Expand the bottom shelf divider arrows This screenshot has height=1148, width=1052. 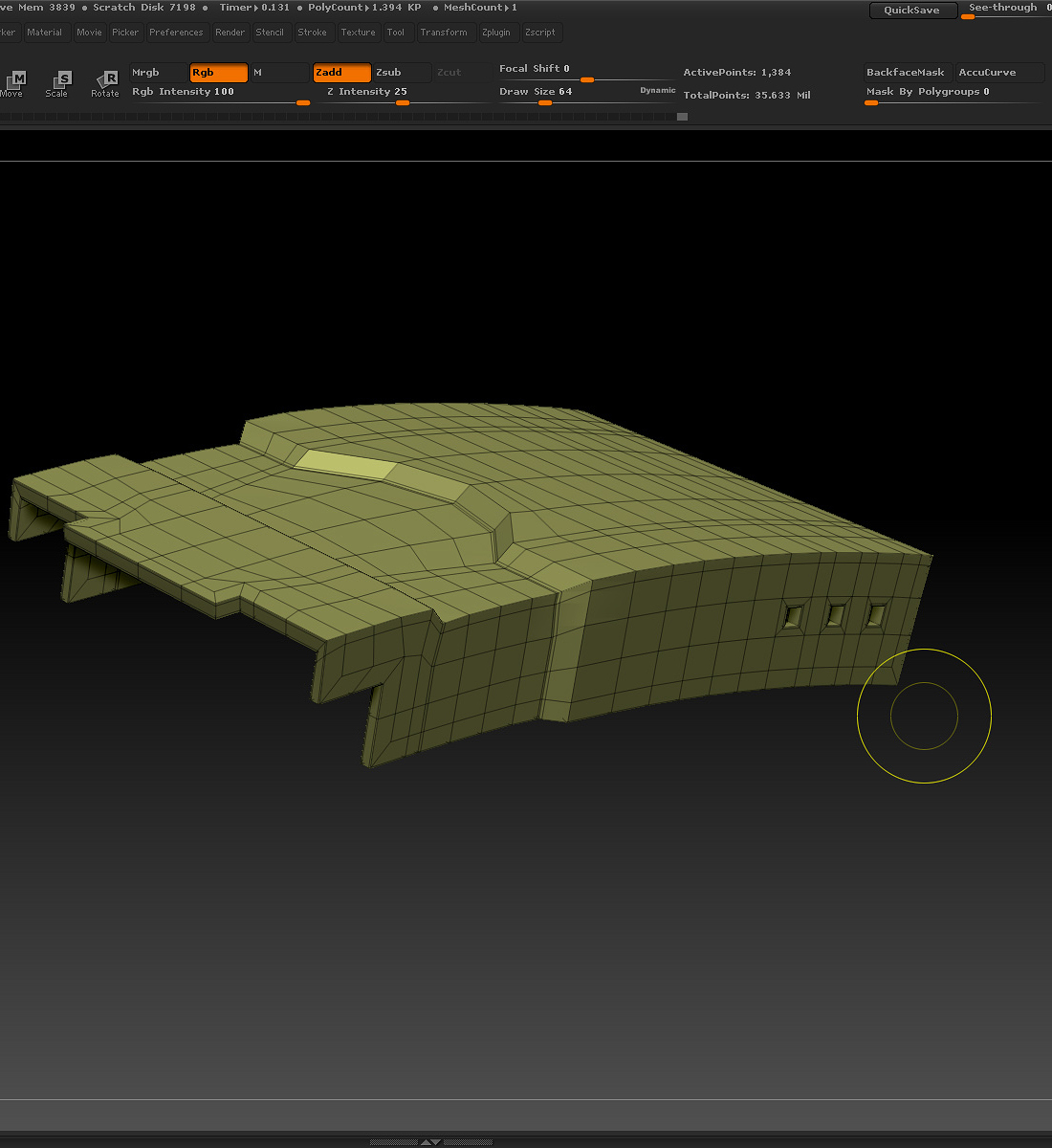[x=431, y=1141]
